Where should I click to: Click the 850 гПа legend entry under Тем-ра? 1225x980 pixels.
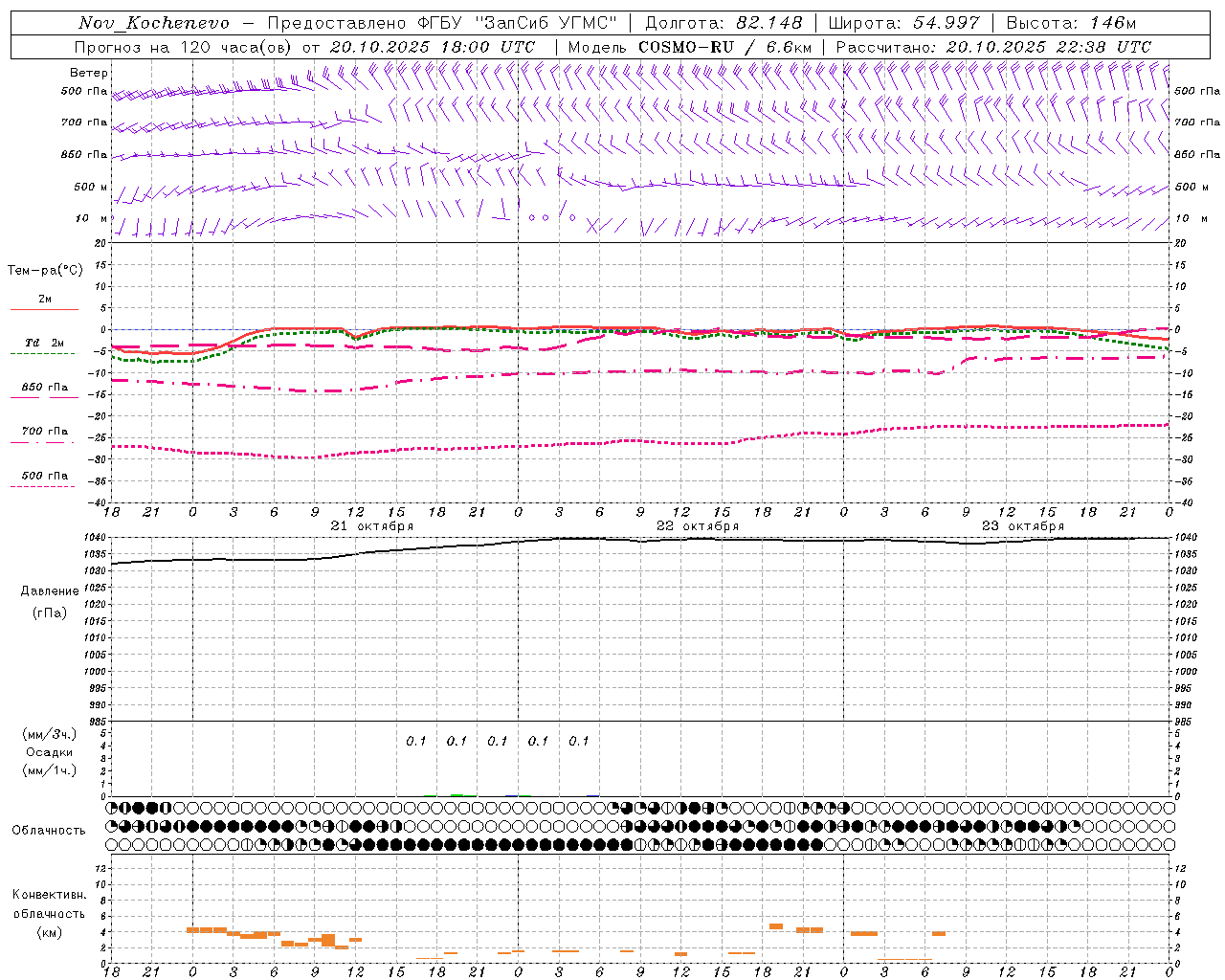coord(45,388)
